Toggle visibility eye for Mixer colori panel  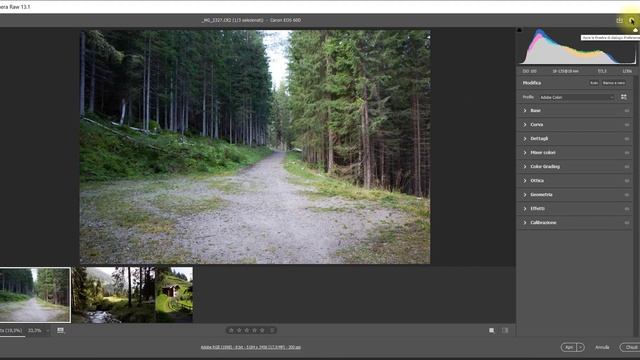pos(627,153)
